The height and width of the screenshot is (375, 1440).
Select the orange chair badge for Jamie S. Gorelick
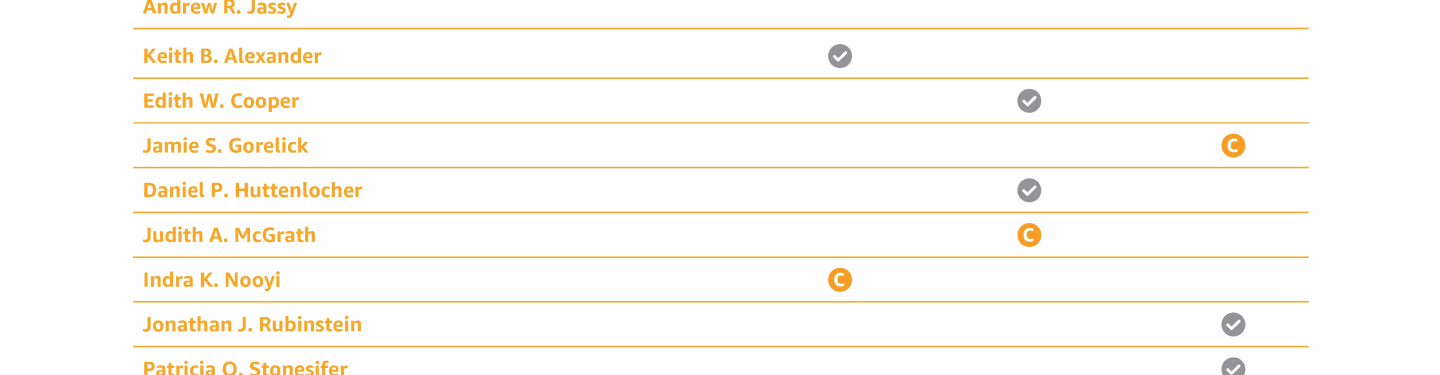[x=1233, y=146]
